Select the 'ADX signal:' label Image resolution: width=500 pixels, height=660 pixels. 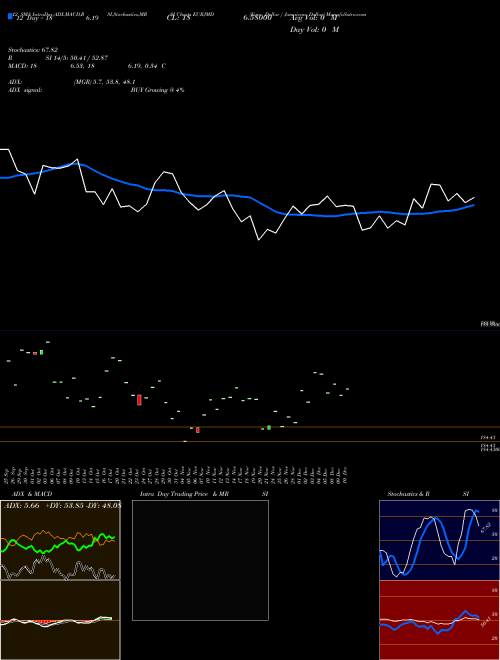click(25, 90)
